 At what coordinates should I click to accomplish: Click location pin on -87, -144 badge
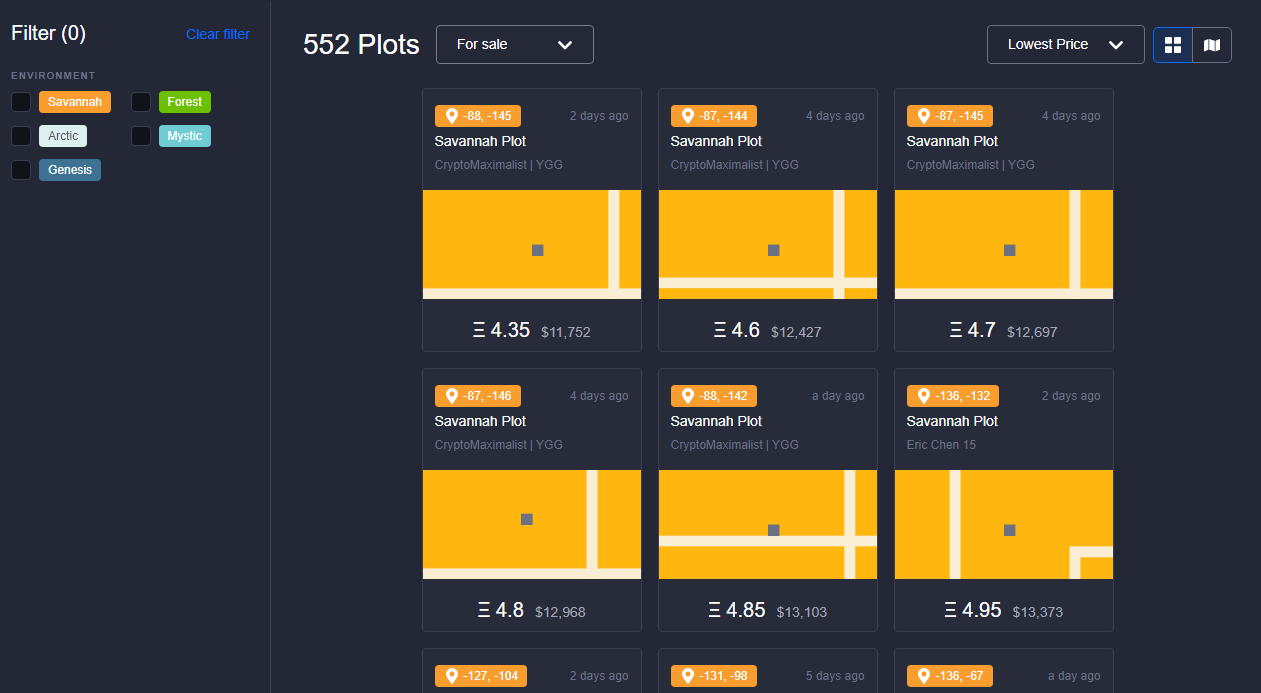pos(687,116)
